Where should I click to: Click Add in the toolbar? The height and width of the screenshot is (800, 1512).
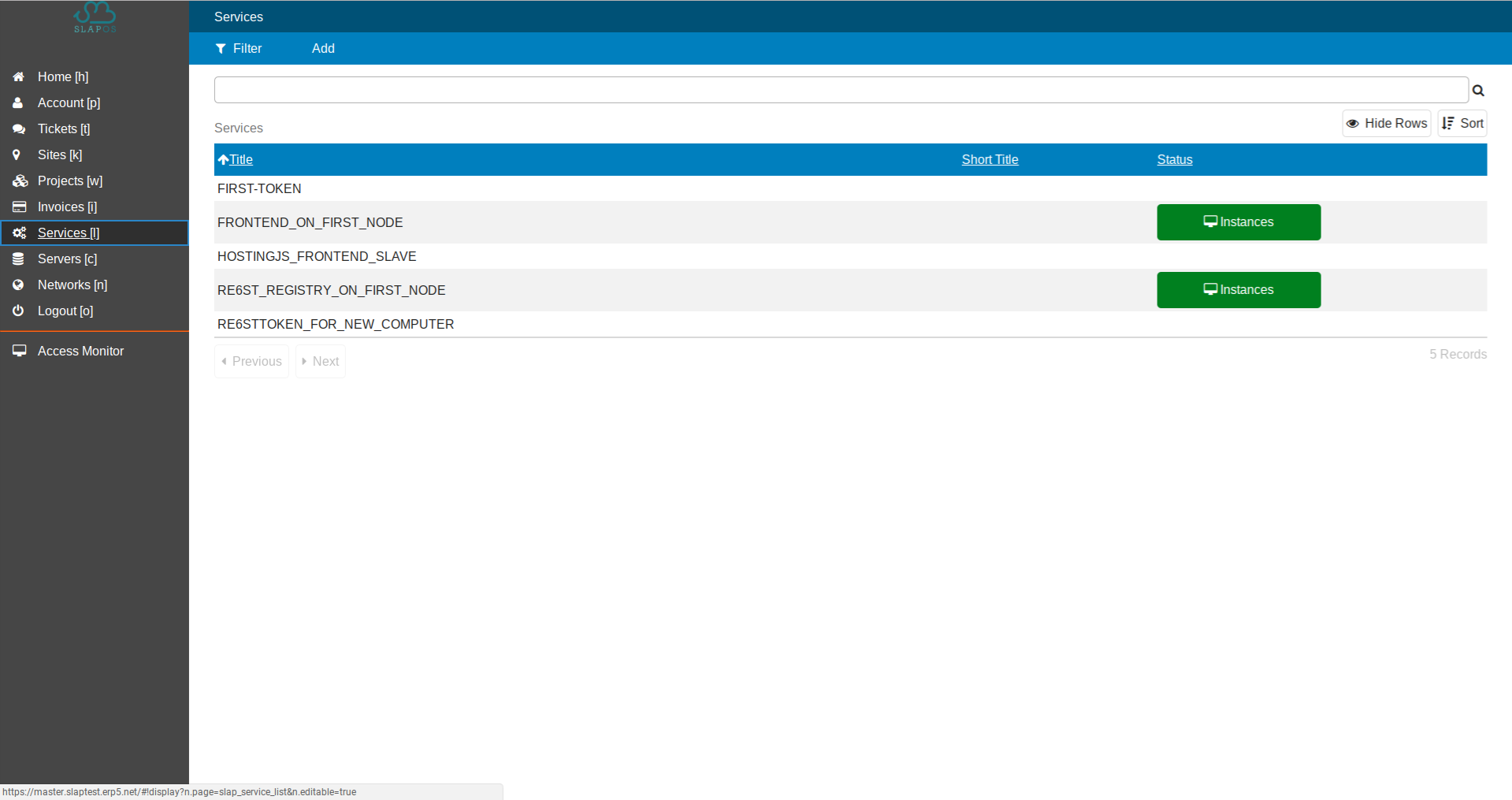click(323, 49)
